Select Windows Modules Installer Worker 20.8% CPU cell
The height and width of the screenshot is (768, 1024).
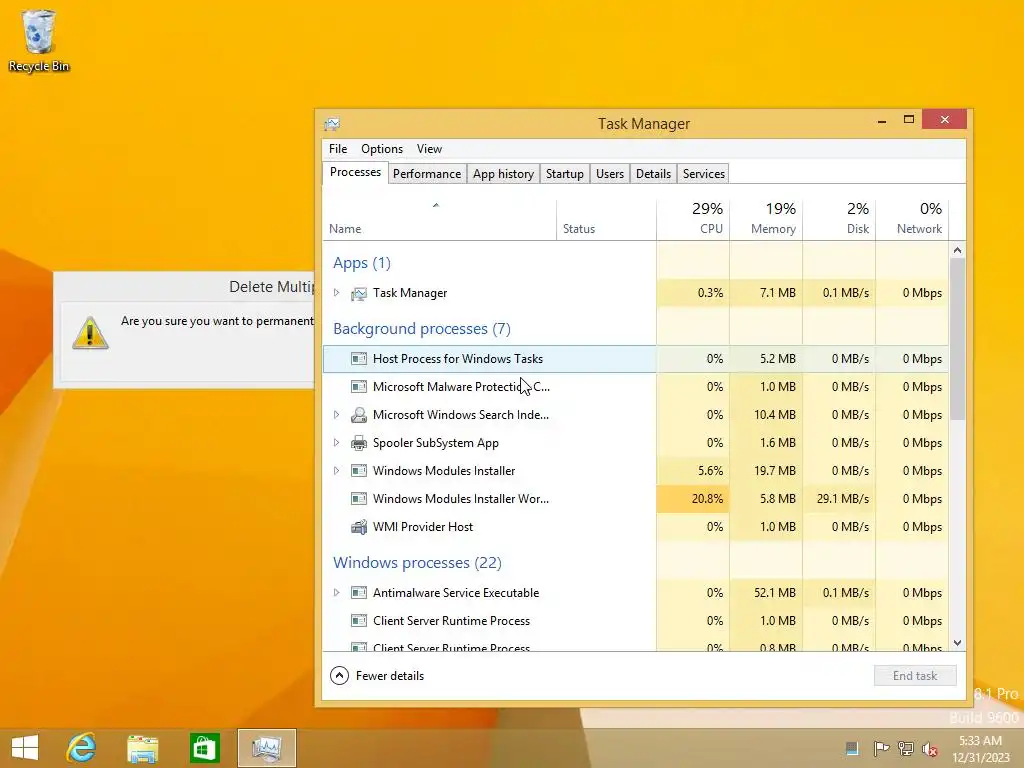tap(693, 499)
